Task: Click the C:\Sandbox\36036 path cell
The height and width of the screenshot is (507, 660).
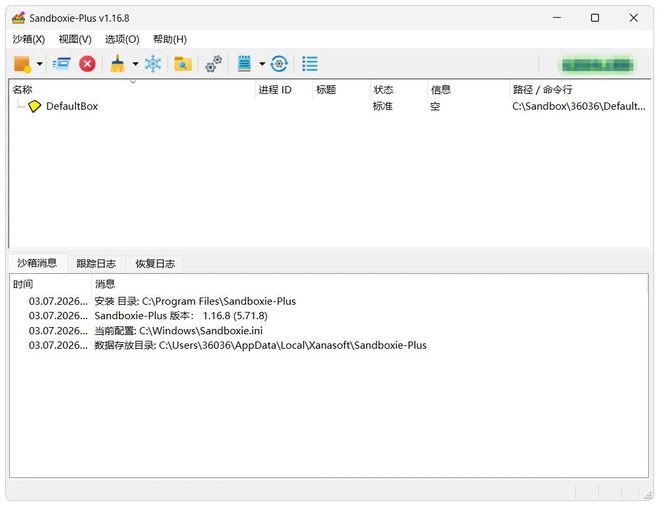Action: [579, 106]
